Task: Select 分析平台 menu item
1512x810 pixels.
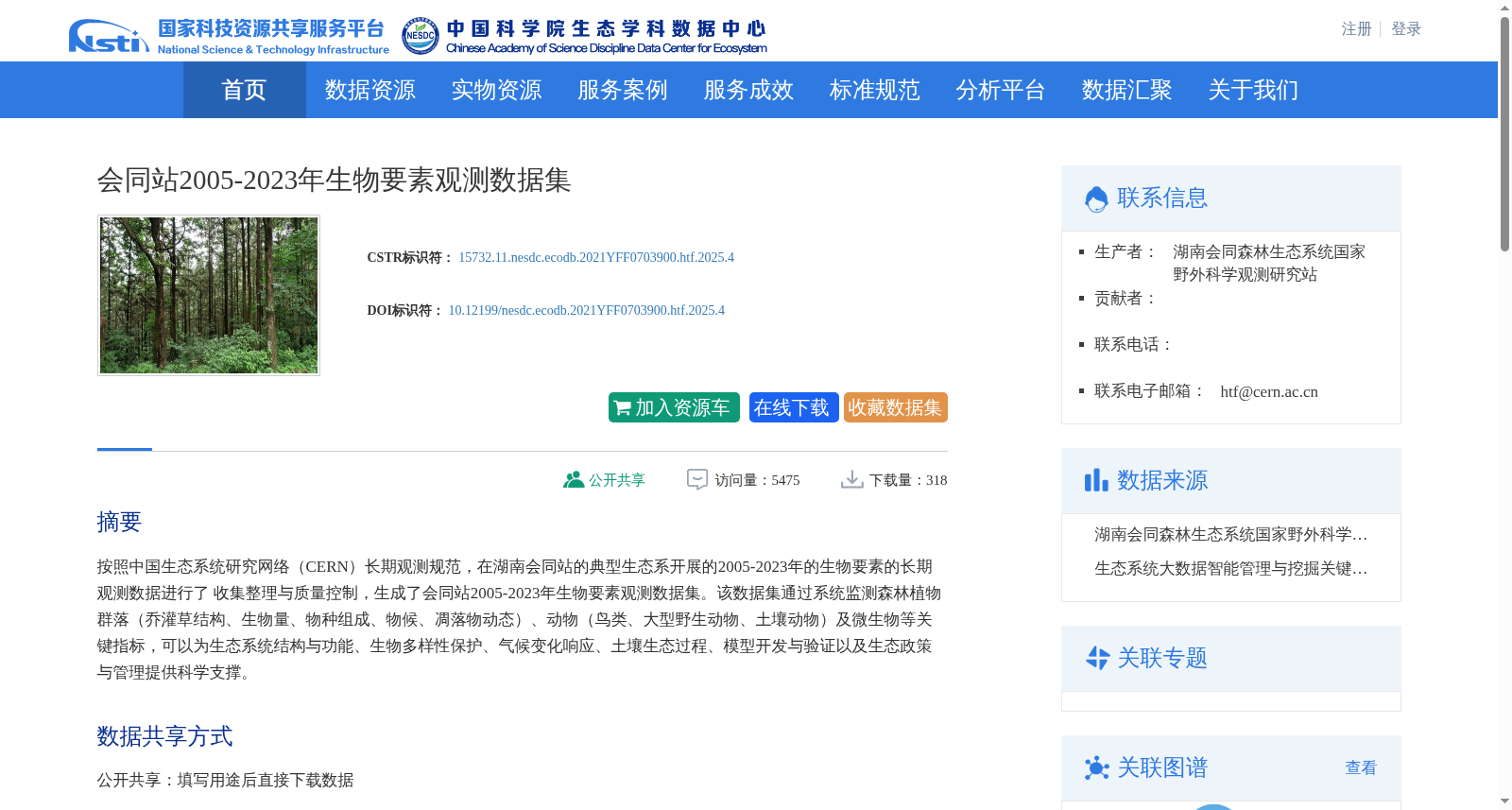Action: click(1001, 90)
